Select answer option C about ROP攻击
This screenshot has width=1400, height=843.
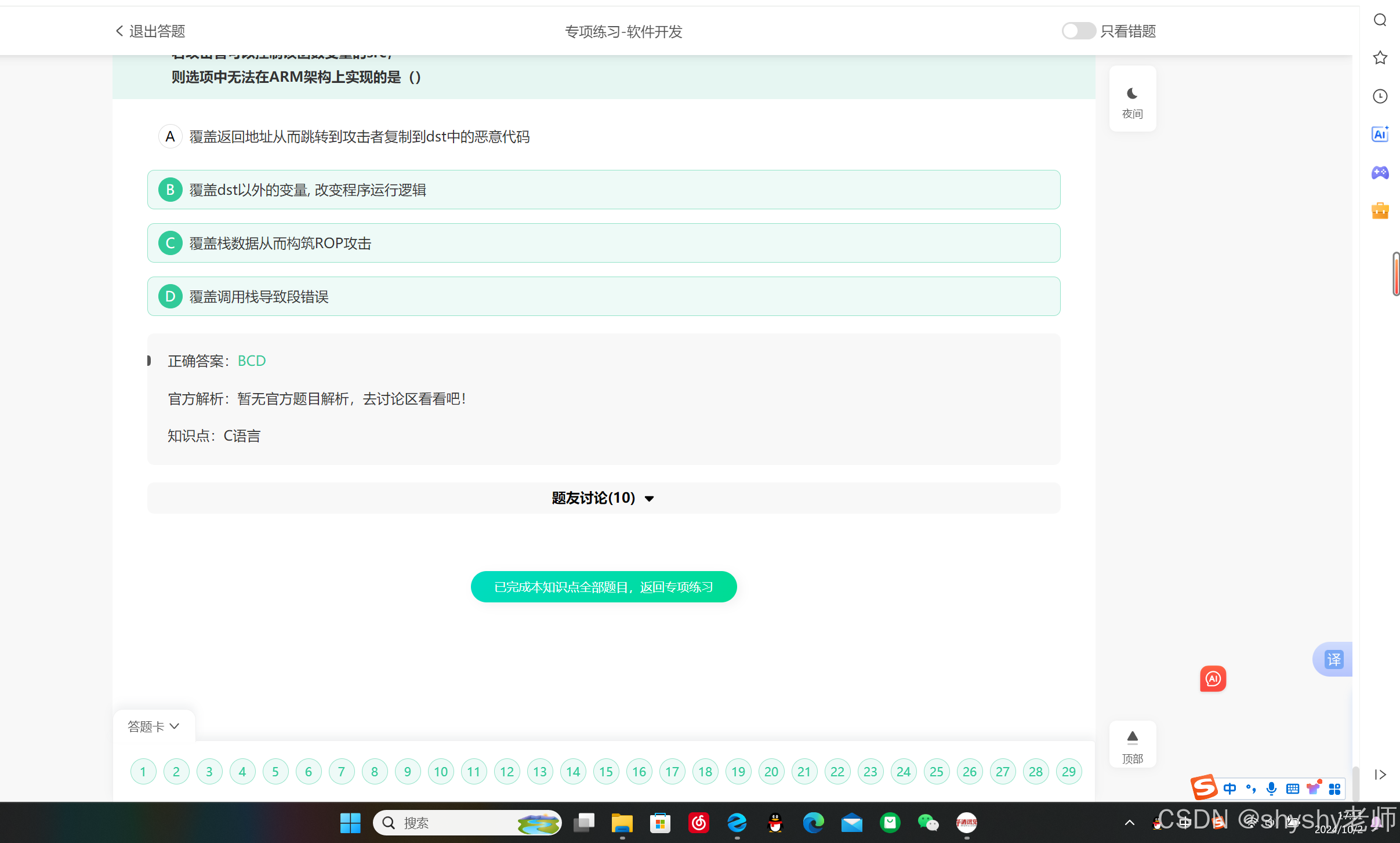(603, 243)
